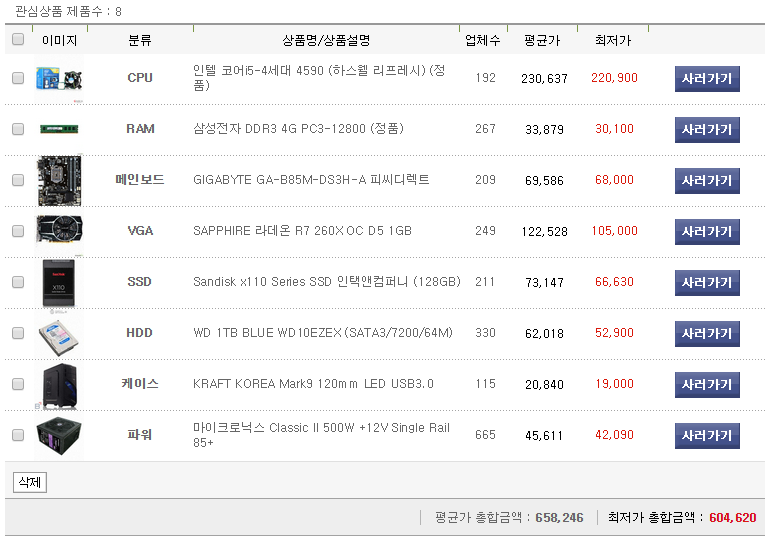Click 사러가기 for the 파워
Viewport: 773px width, 545px height.
(707, 436)
